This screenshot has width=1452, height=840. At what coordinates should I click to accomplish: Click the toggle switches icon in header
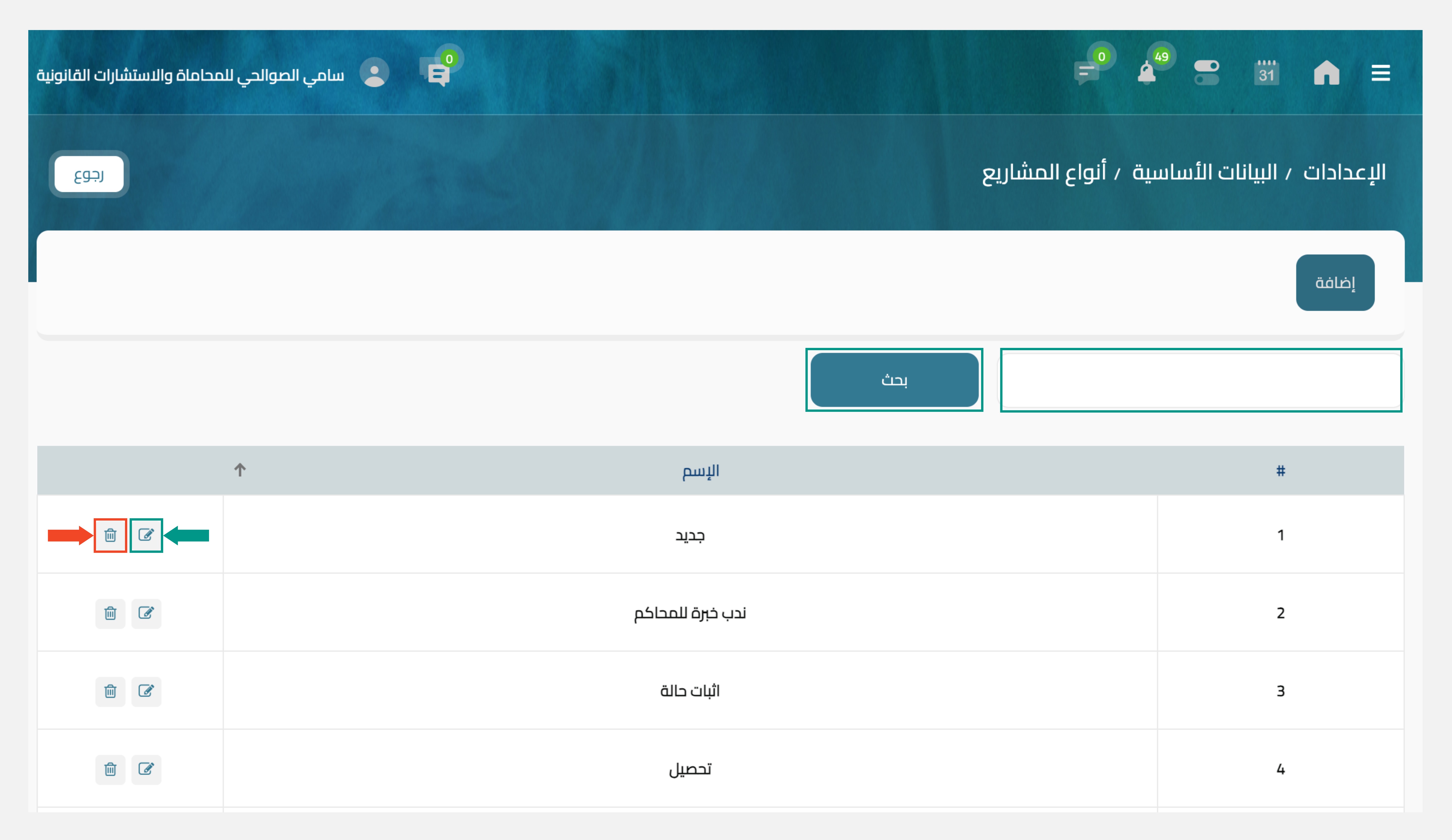tap(1206, 73)
